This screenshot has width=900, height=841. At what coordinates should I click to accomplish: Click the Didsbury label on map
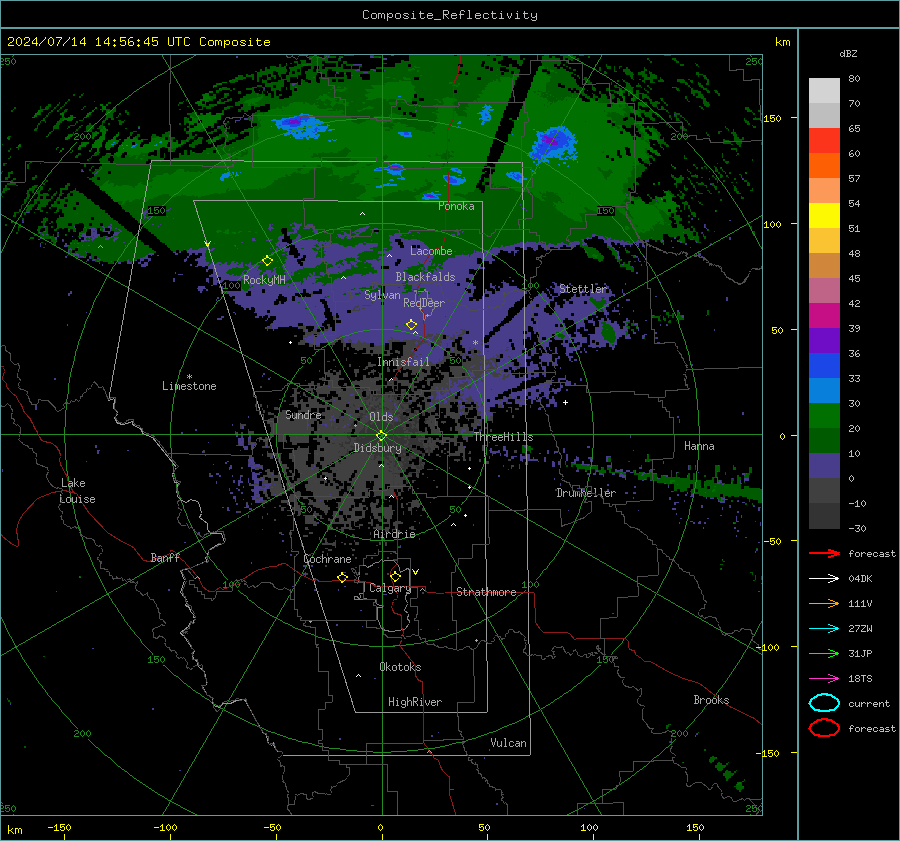(377, 448)
